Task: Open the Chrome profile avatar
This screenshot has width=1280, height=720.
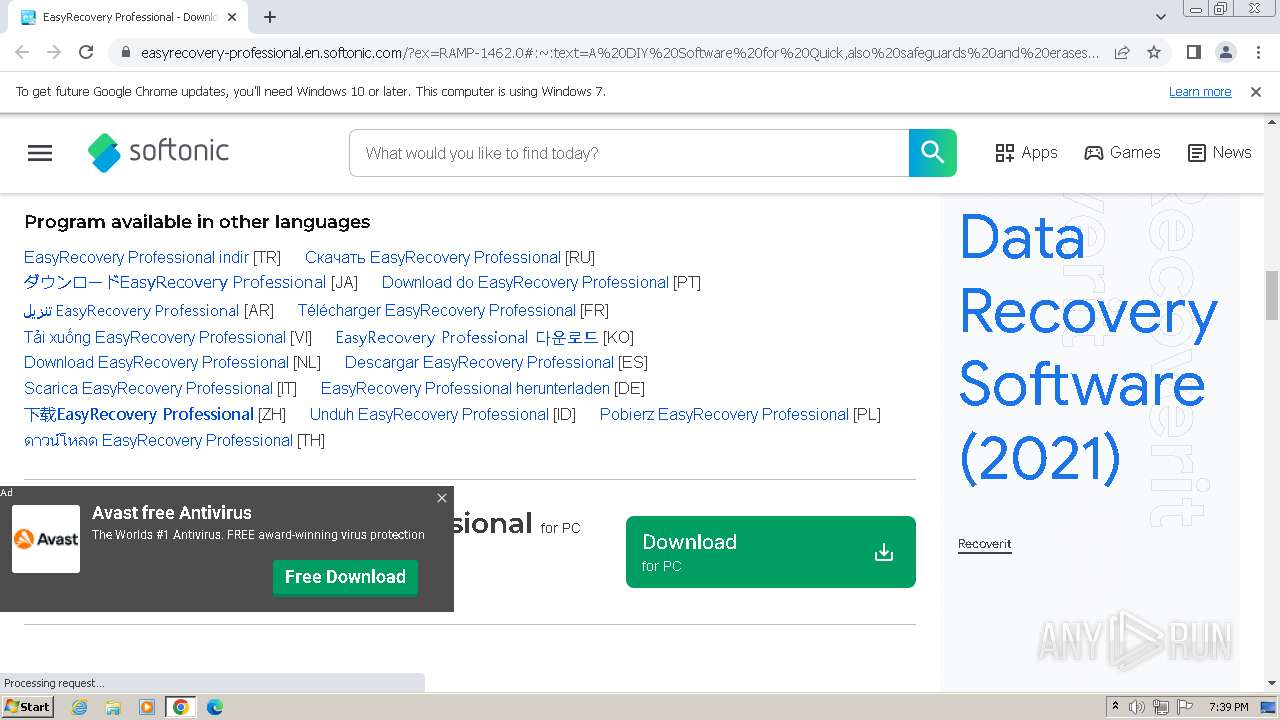Action: tap(1225, 52)
